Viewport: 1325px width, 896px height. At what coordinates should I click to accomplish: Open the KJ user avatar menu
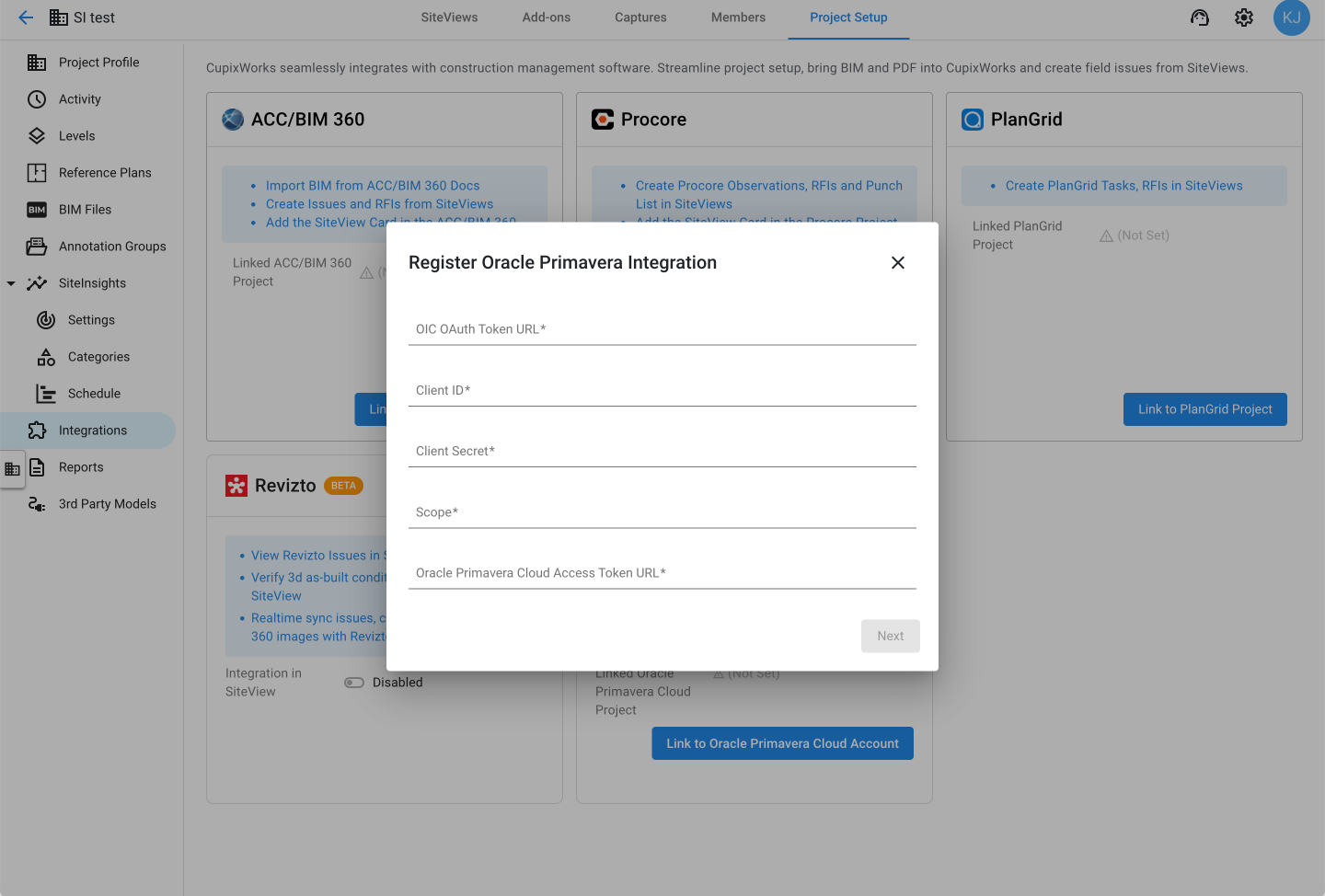tap(1292, 17)
